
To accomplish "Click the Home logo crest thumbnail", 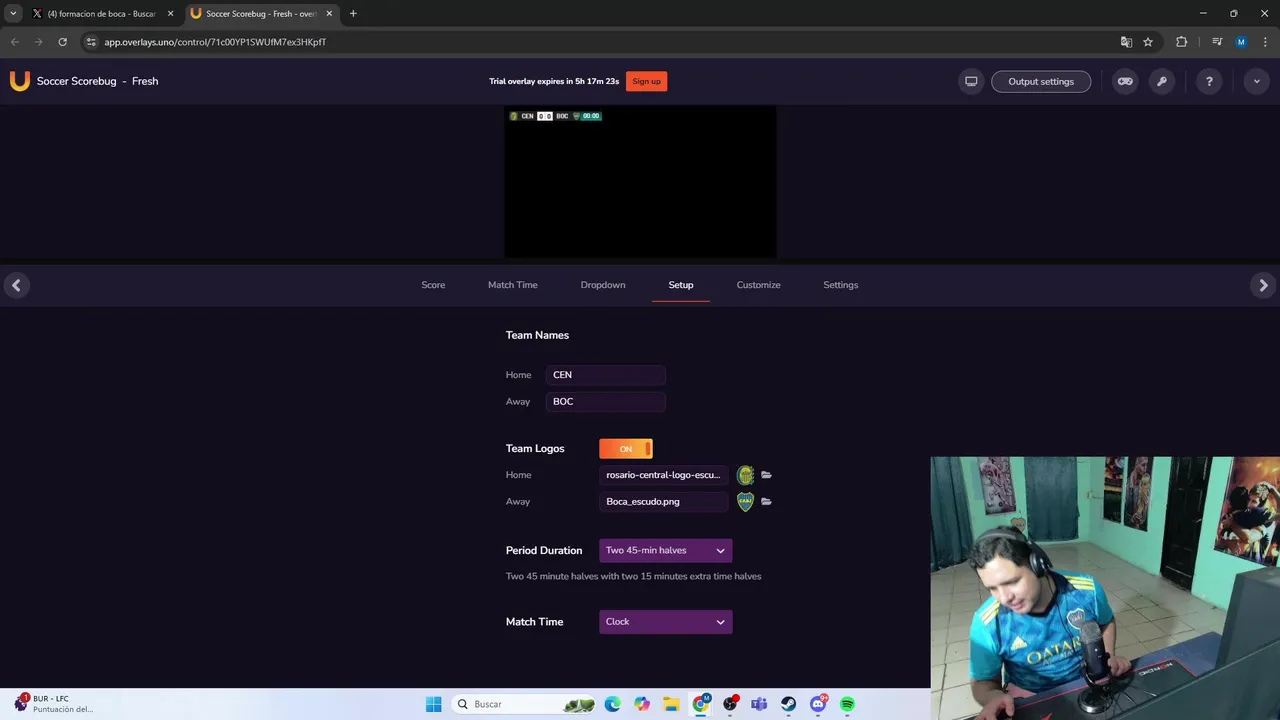I will tap(745, 475).
